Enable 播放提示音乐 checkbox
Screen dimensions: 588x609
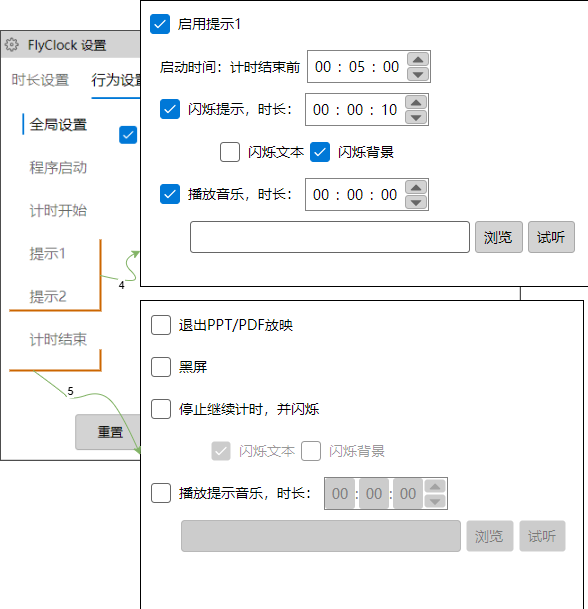tap(161, 493)
